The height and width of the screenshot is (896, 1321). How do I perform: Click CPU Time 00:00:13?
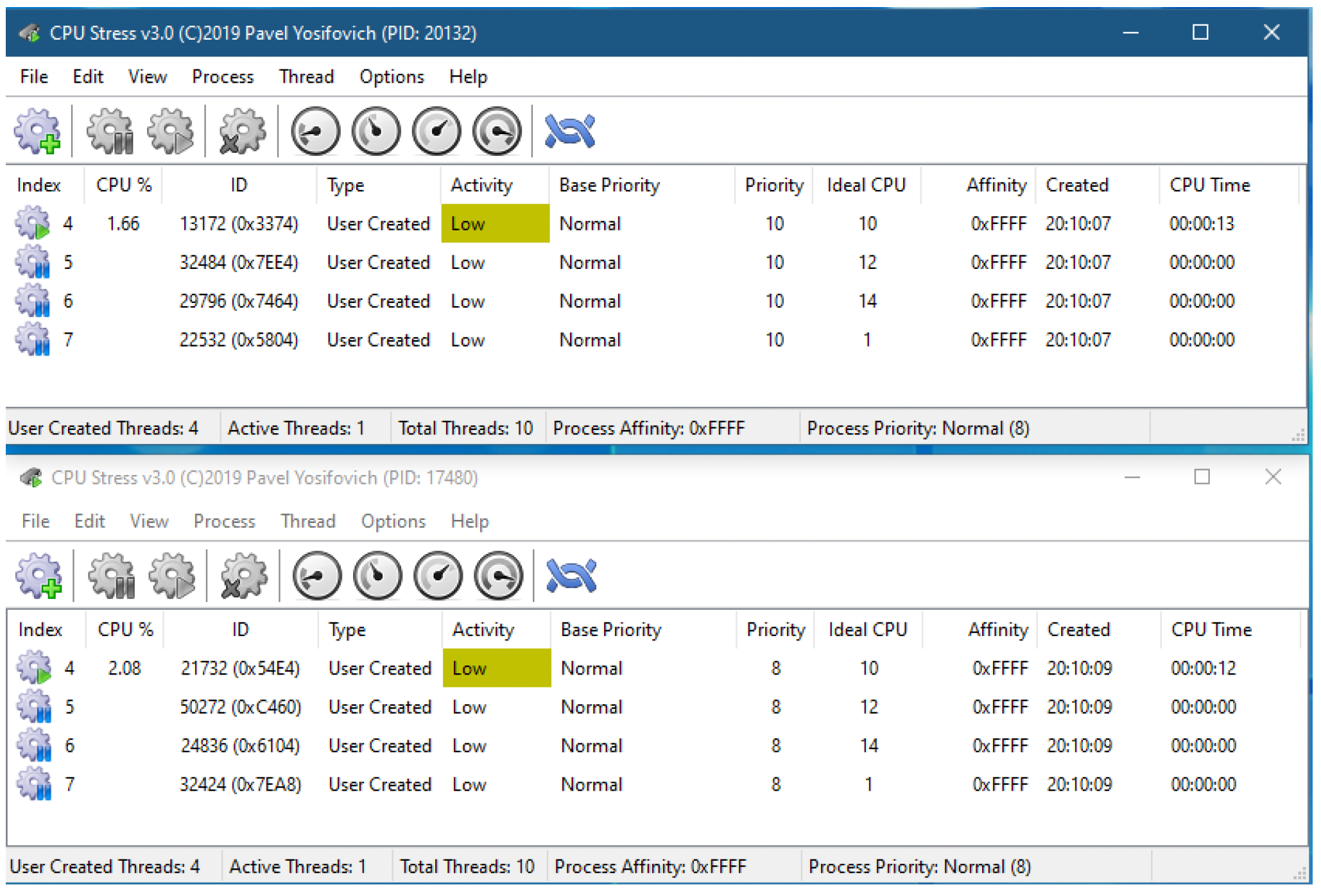[1202, 223]
